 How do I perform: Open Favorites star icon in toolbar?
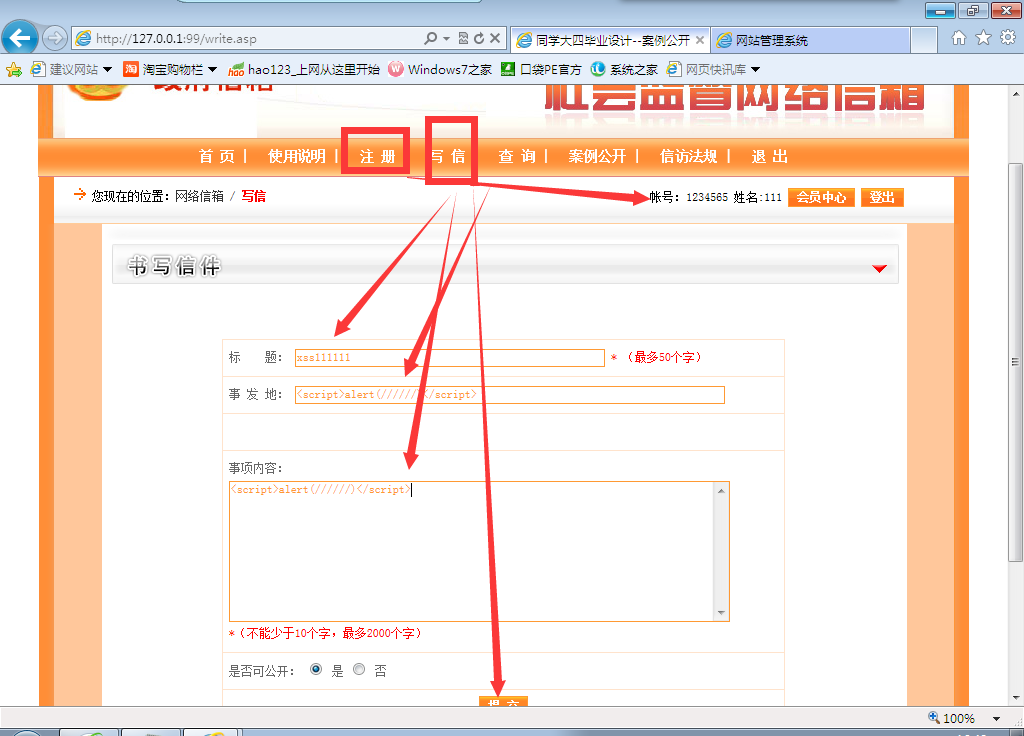point(984,38)
